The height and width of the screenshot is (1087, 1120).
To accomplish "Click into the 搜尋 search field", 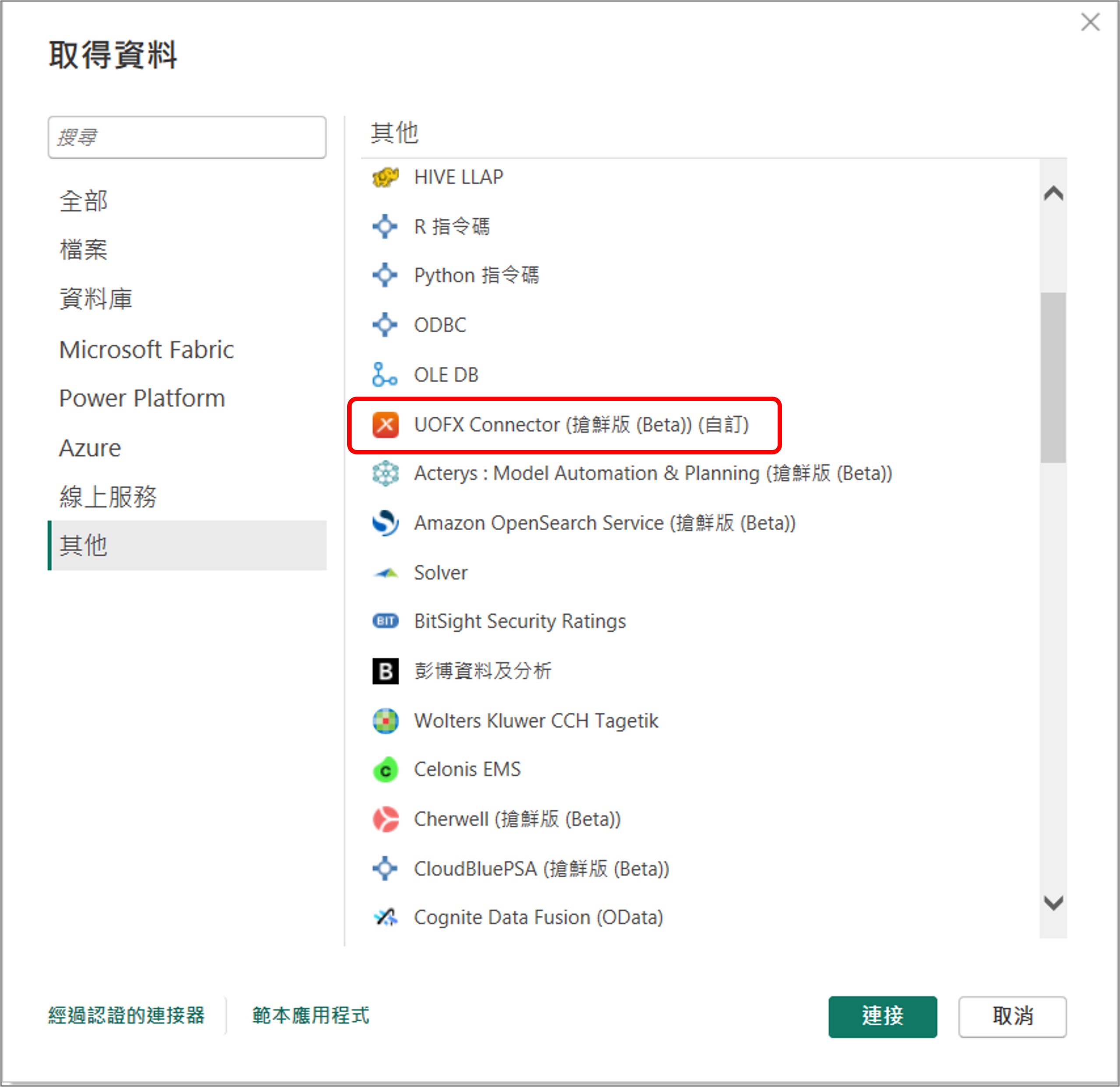I will point(187,137).
